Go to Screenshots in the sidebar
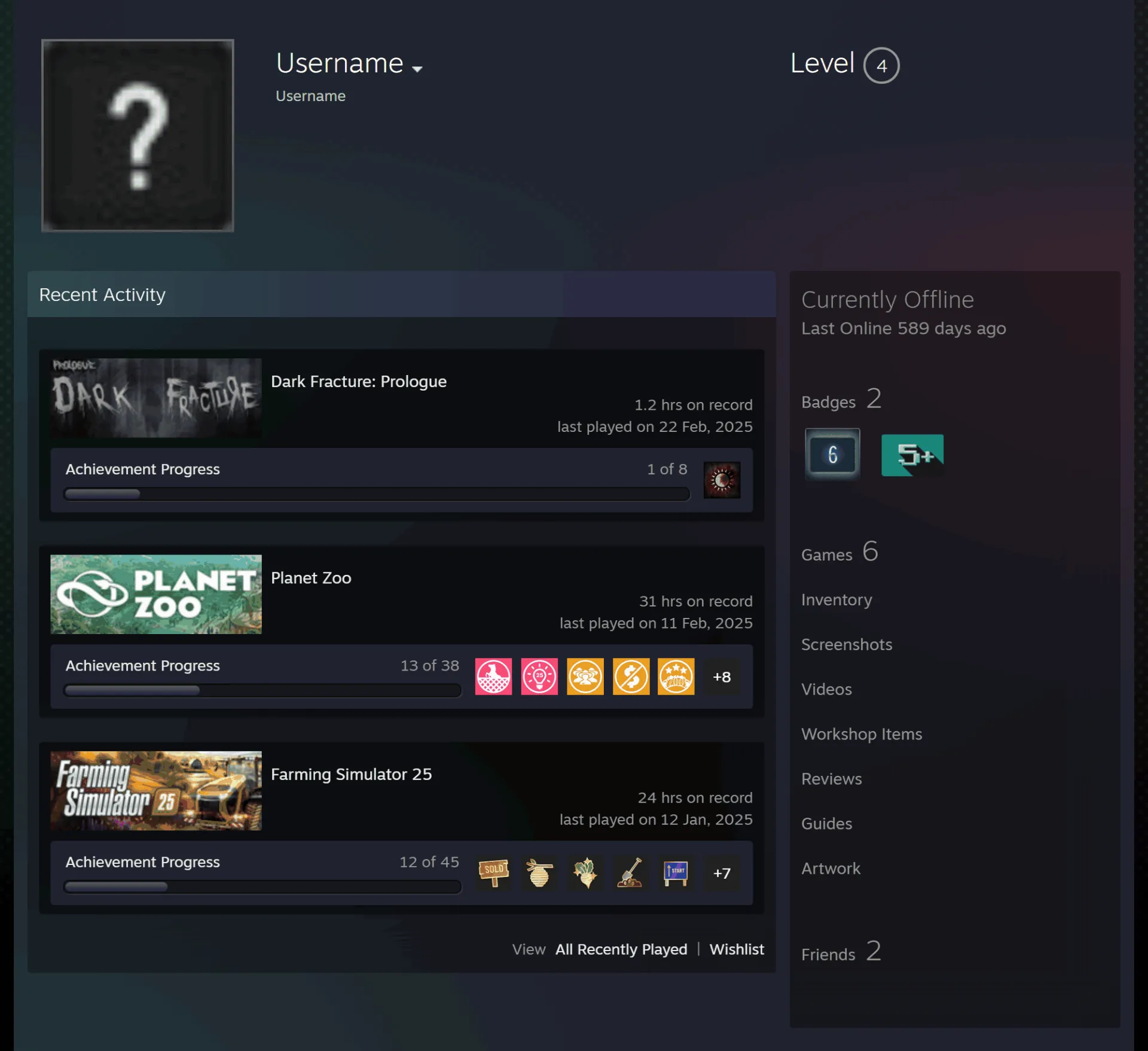This screenshot has height=1051, width=1148. [x=846, y=644]
